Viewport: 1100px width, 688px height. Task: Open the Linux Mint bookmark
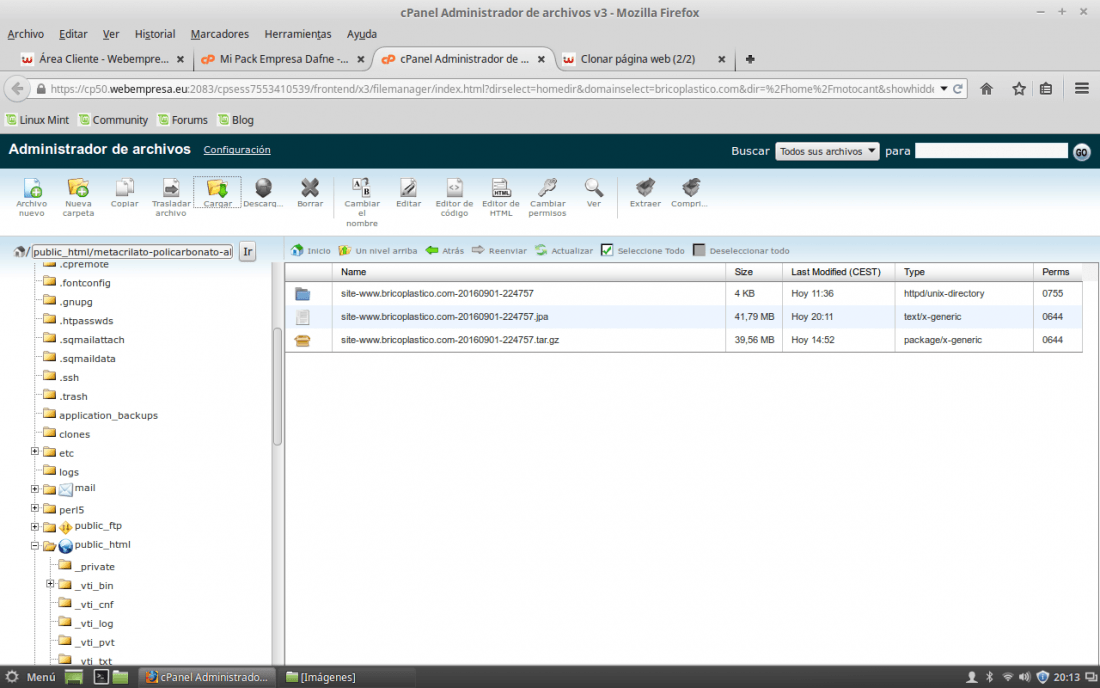(38, 120)
